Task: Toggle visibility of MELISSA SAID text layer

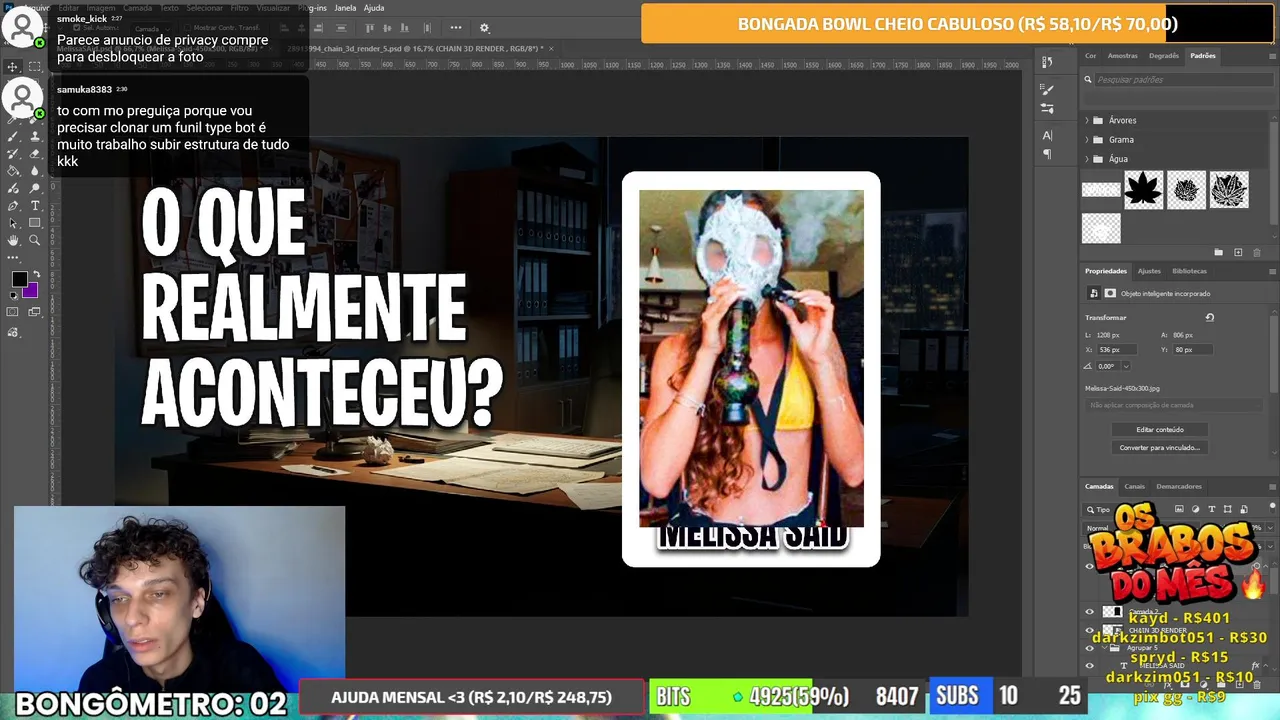Action: [1090, 665]
